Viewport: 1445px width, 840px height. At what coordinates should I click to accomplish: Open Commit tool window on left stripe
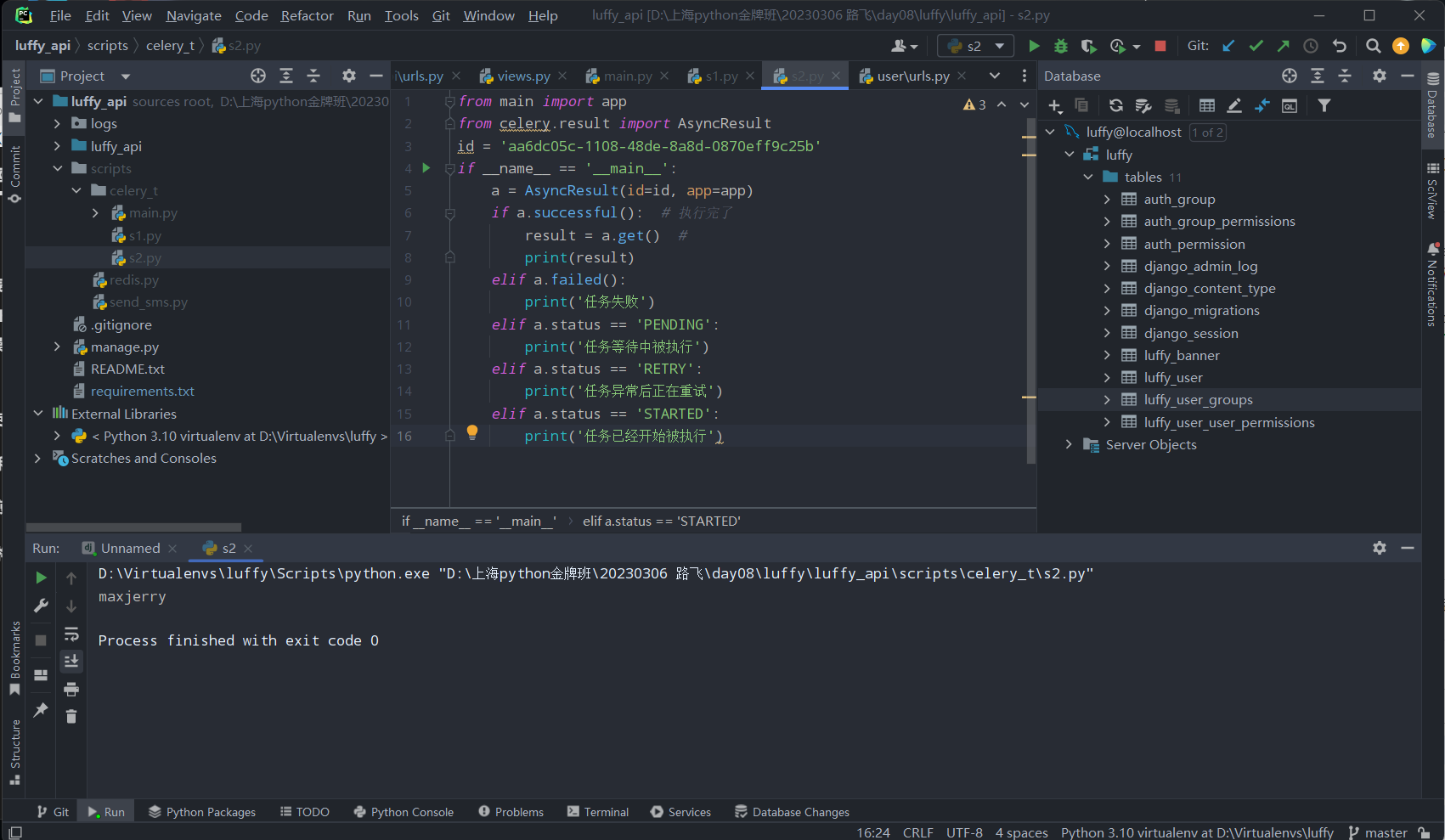click(x=14, y=174)
